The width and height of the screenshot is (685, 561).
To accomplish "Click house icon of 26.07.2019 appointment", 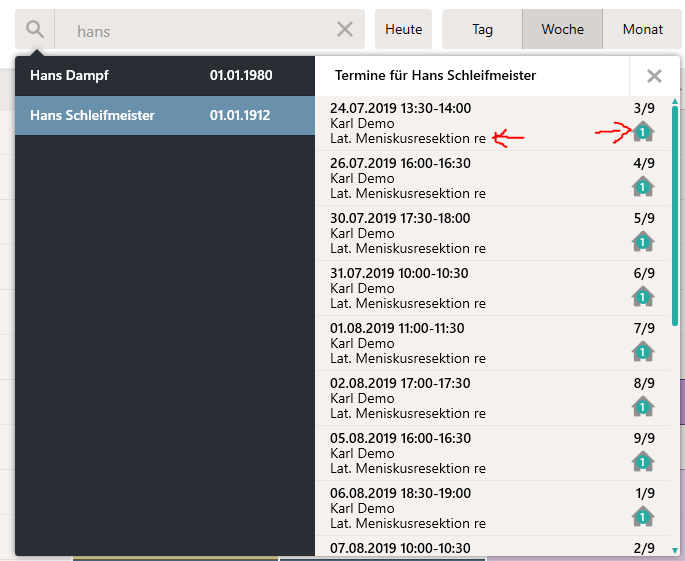I will click(x=643, y=187).
